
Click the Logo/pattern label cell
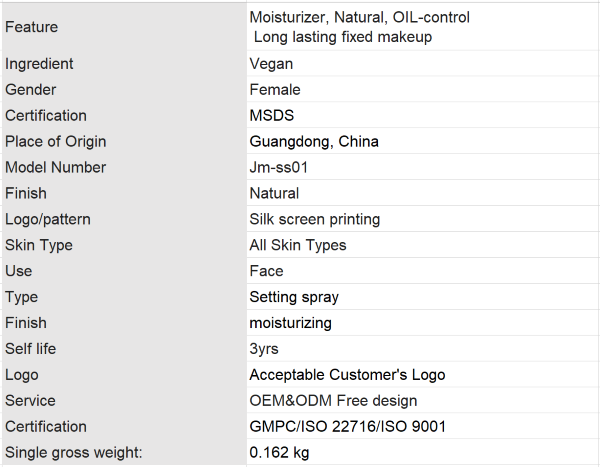(x=124, y=219)
